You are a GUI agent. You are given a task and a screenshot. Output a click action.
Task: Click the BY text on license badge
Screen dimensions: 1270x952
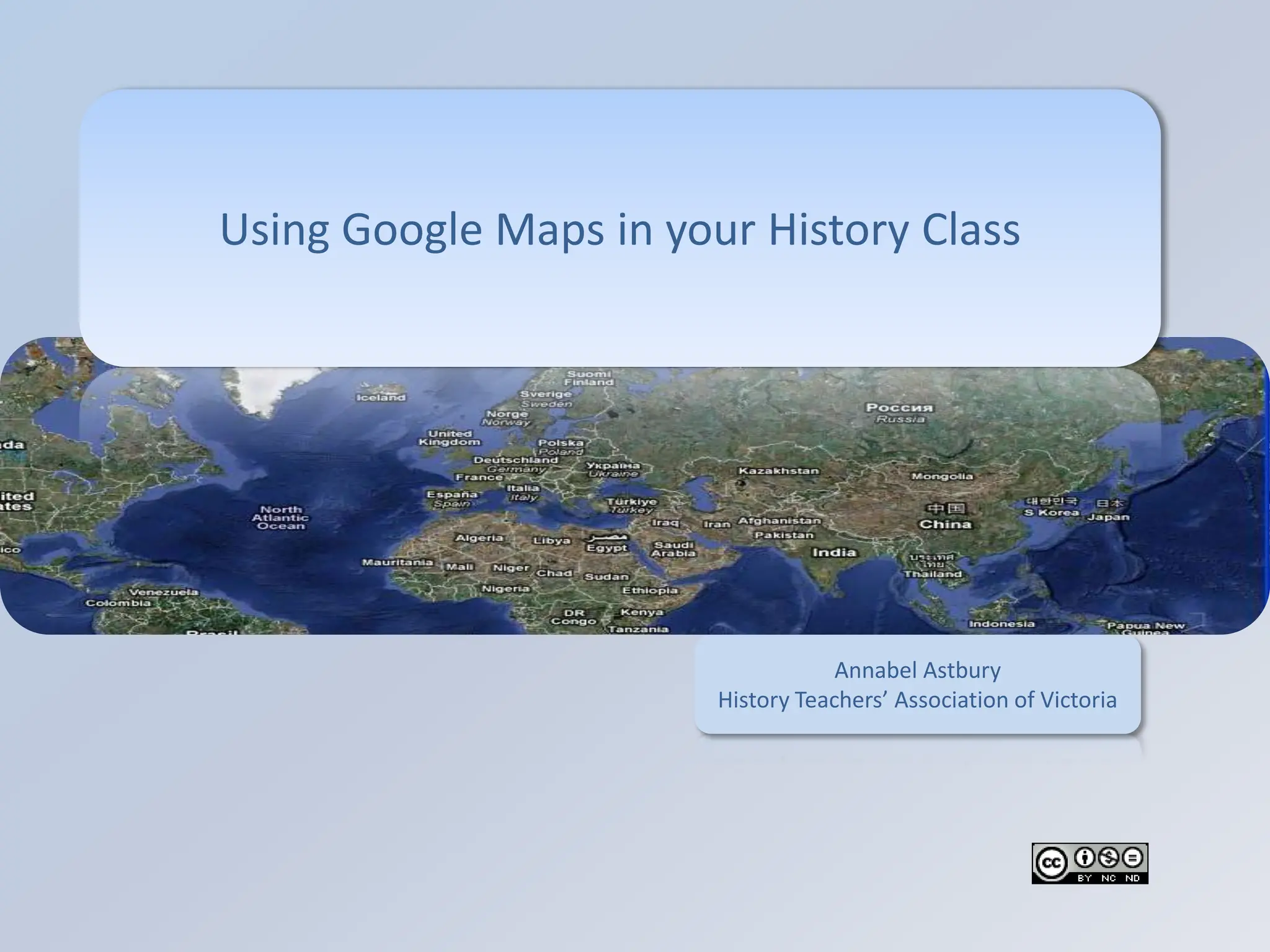pyautogui.click(x=1085, y=878)
